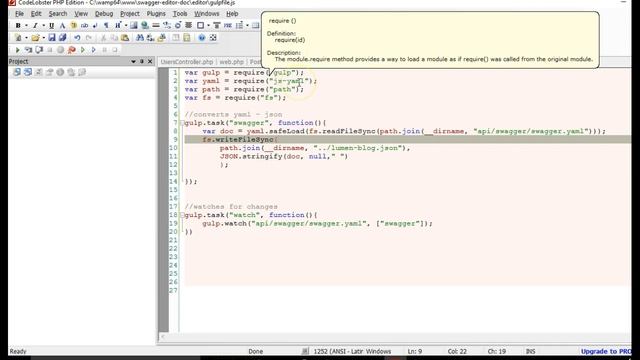Open the Help menu

(x=232, y=14)
